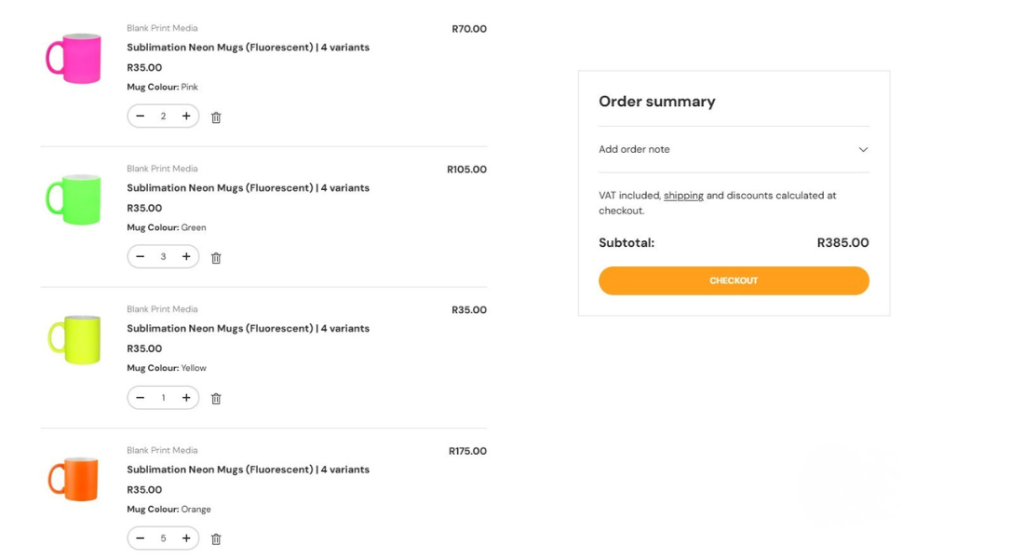Reduce Green mug quantity
This screenshot has width=1024, height=559.
point(140,257)
